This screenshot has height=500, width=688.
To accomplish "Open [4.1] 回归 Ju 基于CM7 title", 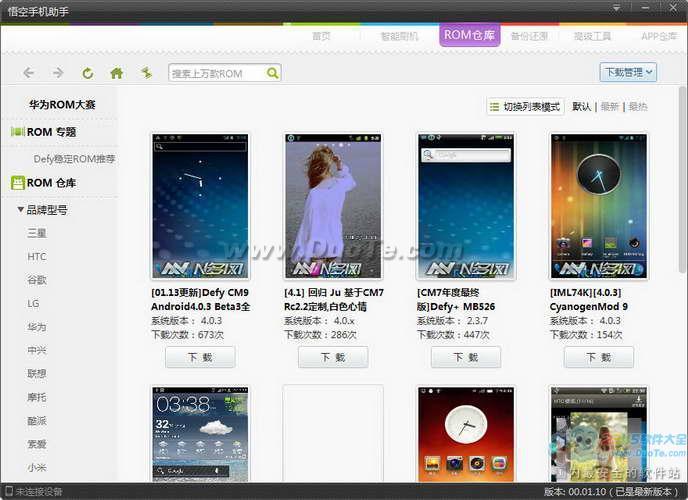I will [x=334, y=300].
